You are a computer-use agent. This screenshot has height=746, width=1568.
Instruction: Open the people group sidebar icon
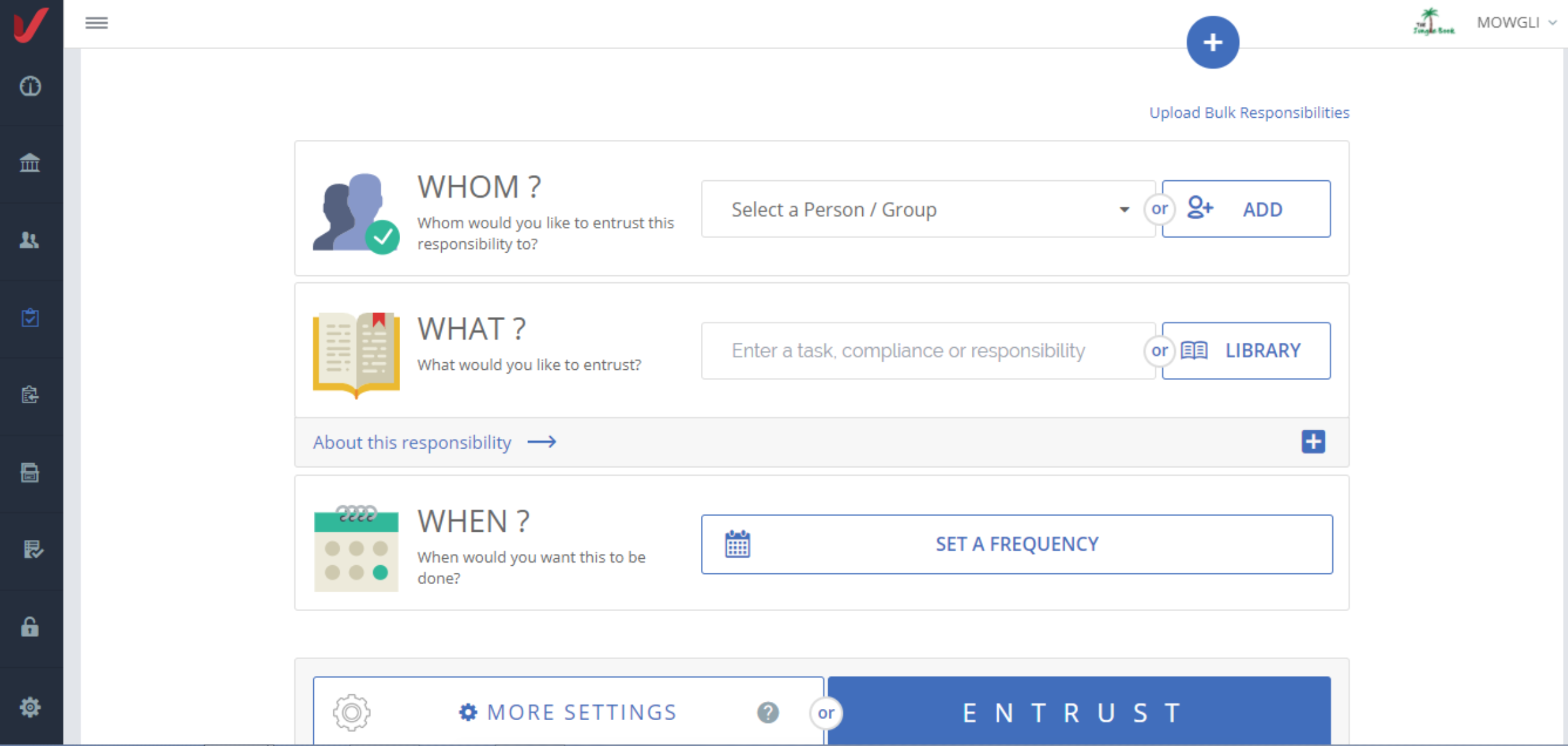(x=30, y=240)
